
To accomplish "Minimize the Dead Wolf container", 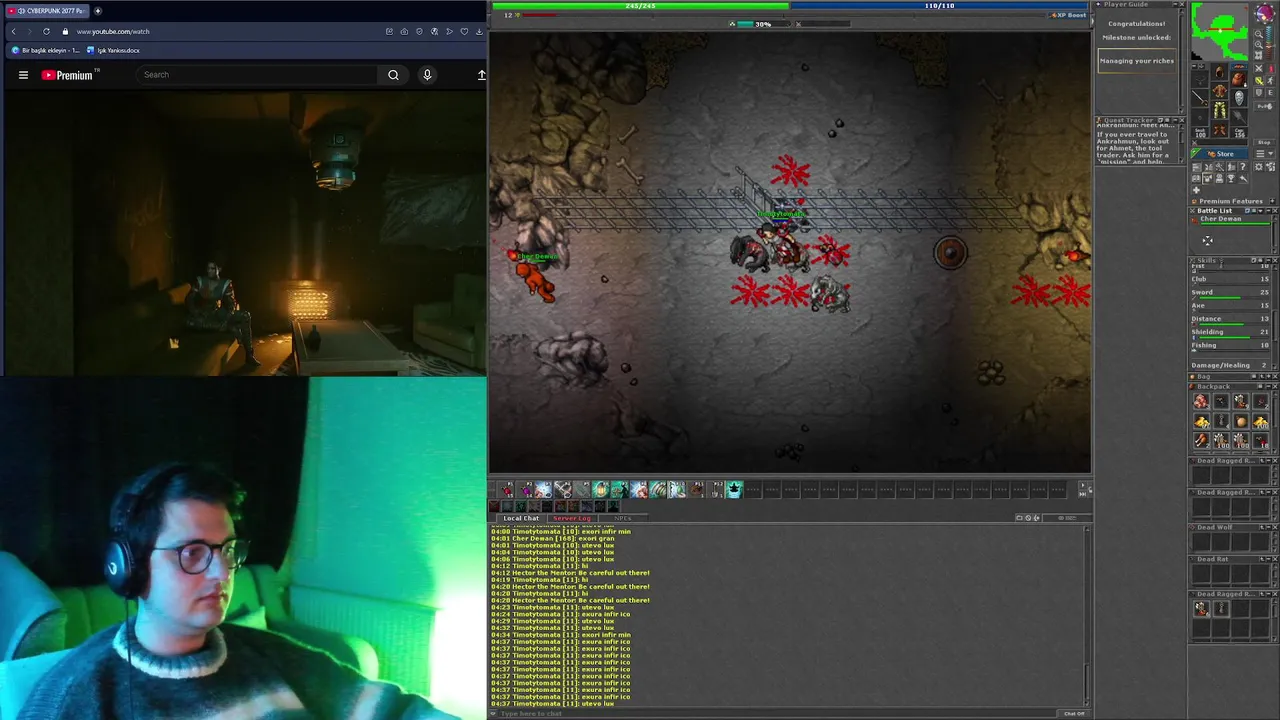I will 1268,527.
